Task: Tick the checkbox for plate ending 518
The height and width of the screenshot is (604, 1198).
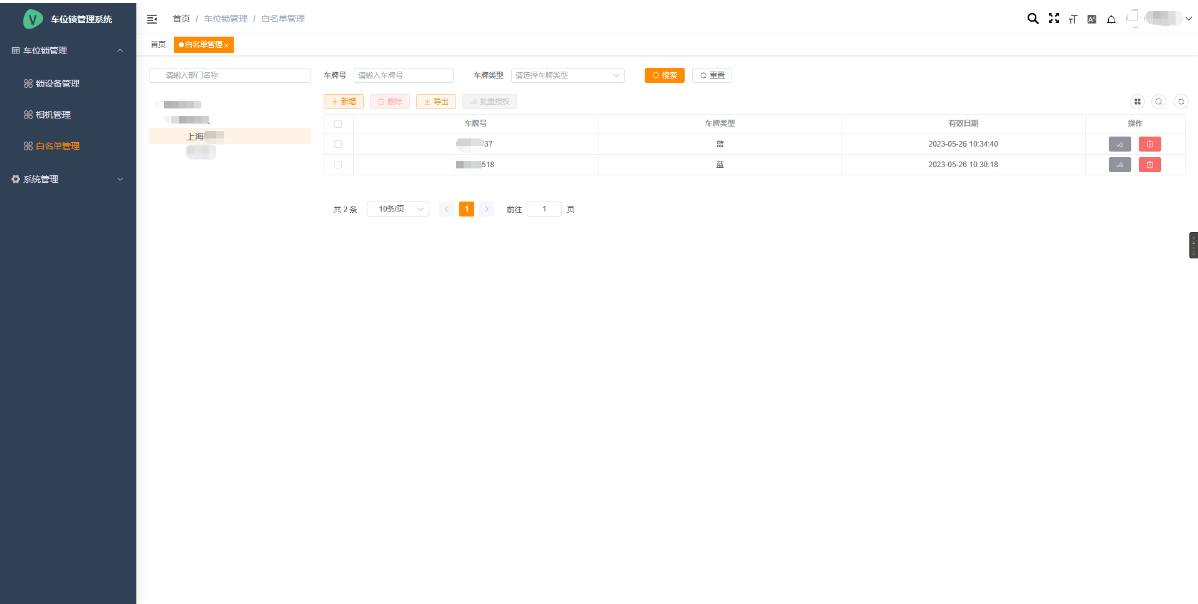Action: pyautogui.click(x=338, y=164)
